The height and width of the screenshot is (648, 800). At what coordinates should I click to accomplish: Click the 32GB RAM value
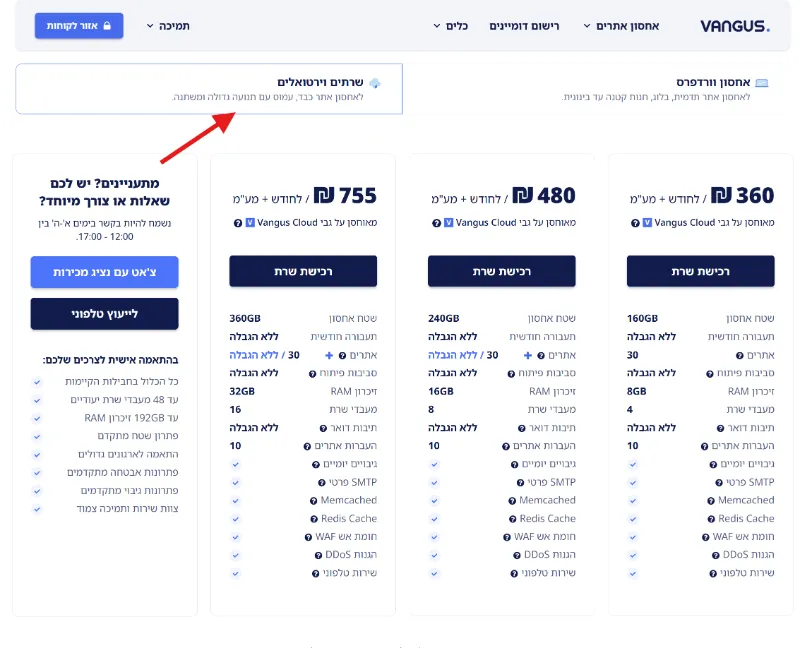coord(242,391)
